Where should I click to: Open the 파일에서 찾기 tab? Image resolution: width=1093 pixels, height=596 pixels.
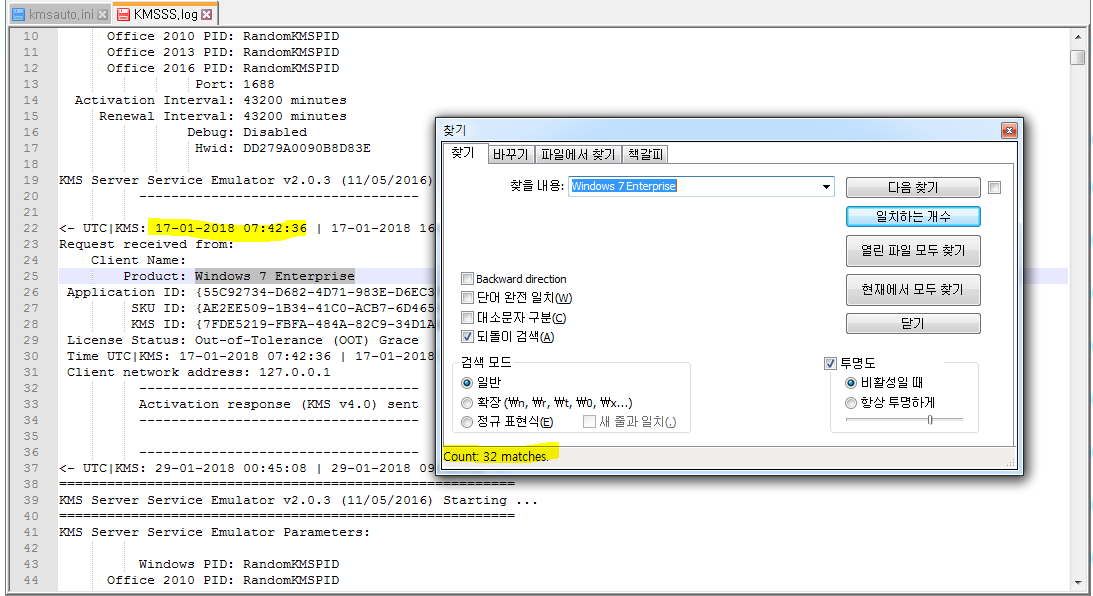coord(578,154)
